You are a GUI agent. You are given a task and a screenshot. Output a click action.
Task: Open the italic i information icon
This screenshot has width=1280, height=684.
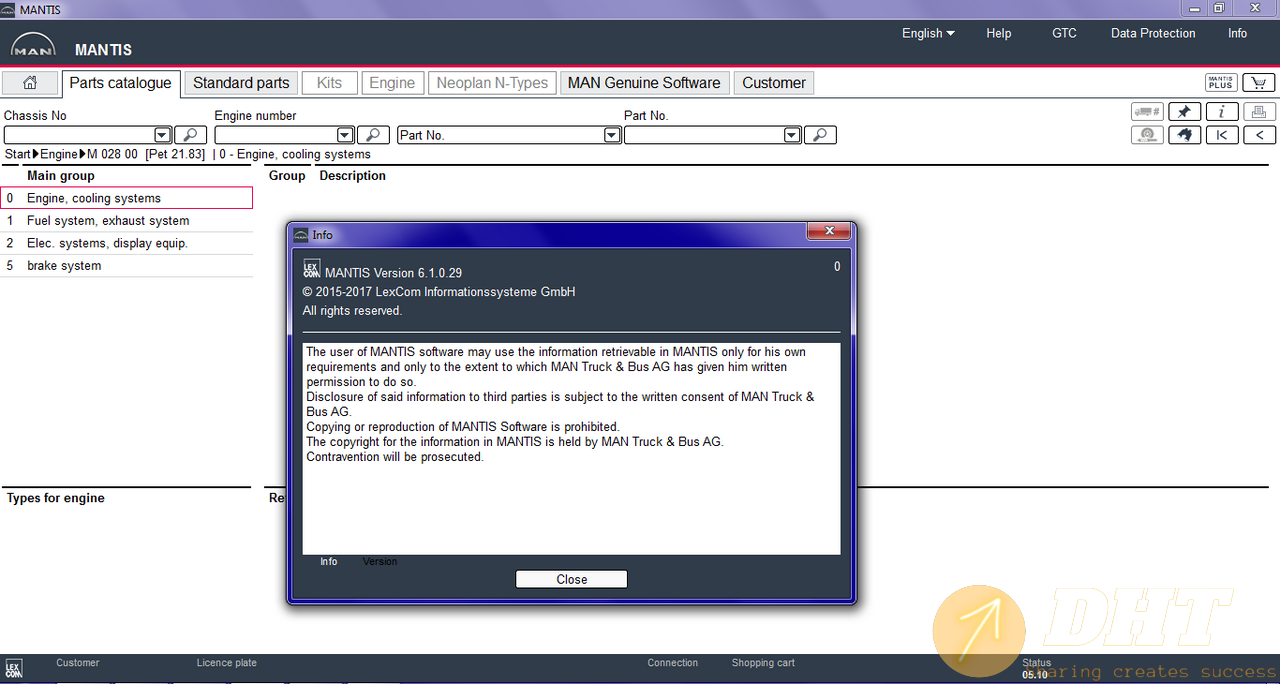point(1222,112)
